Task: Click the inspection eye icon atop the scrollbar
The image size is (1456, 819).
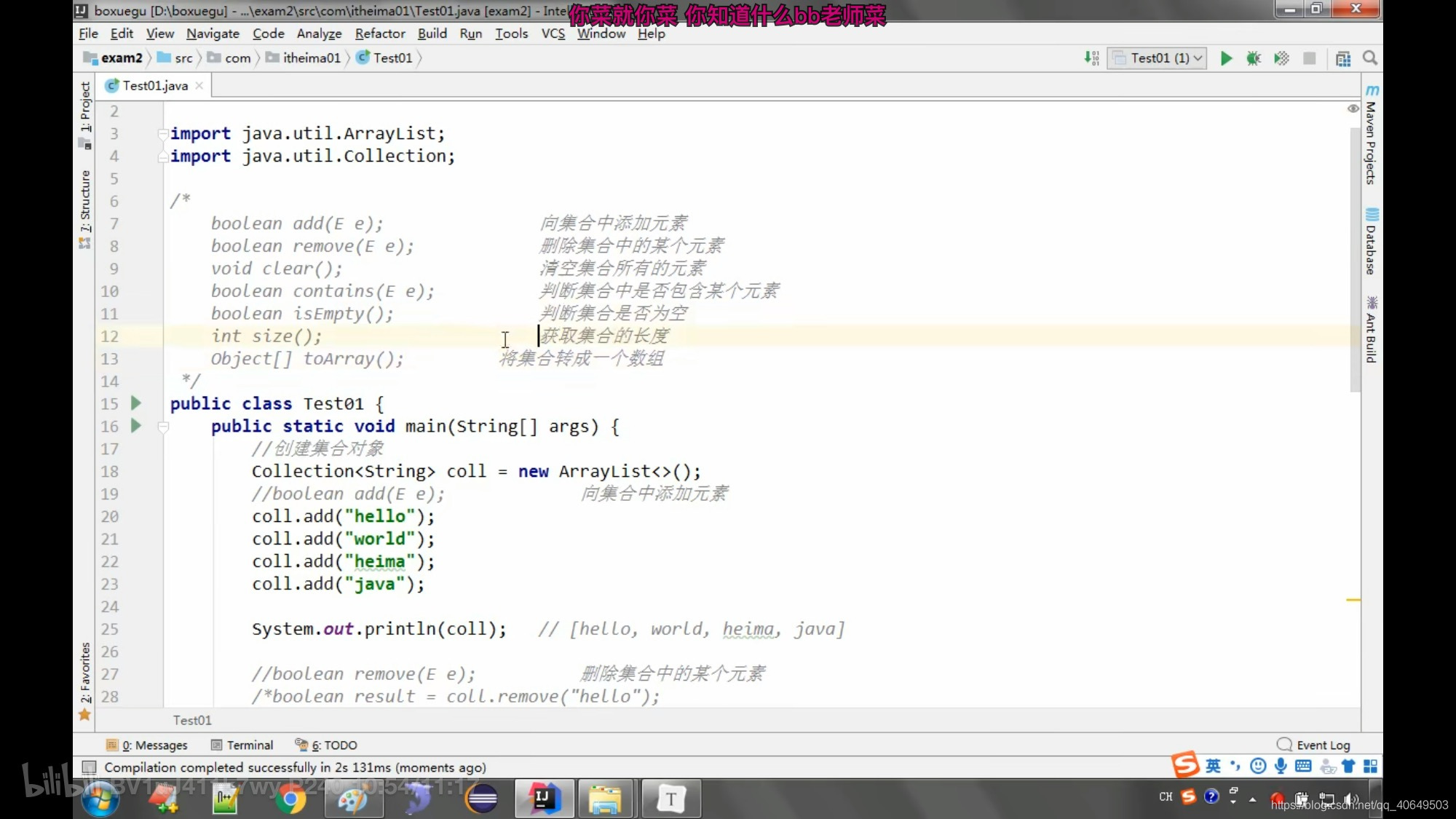Action: click(1353, 108)
